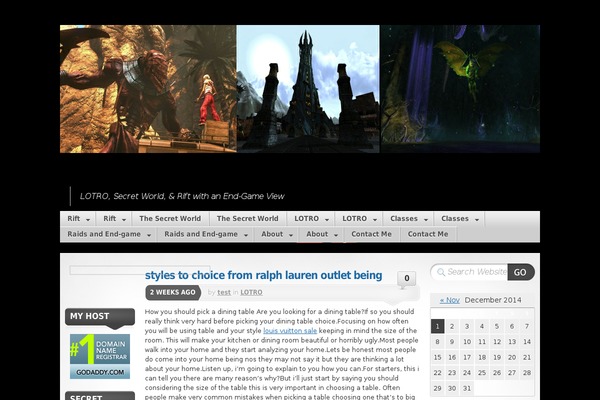600x400 pixels.
Task: Click the magnifier icon in the search box
Action: 441,272
